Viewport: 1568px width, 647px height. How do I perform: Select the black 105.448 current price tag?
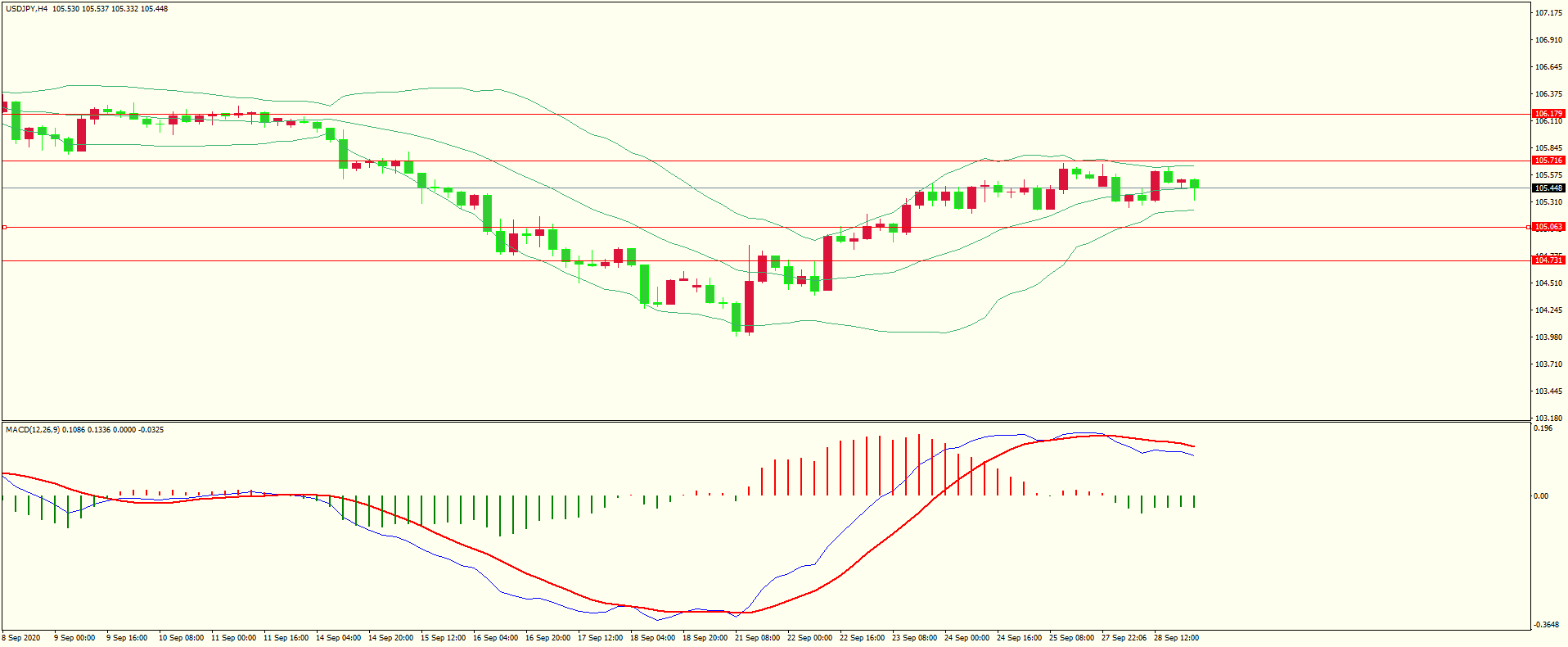[x=1548, y=188]
